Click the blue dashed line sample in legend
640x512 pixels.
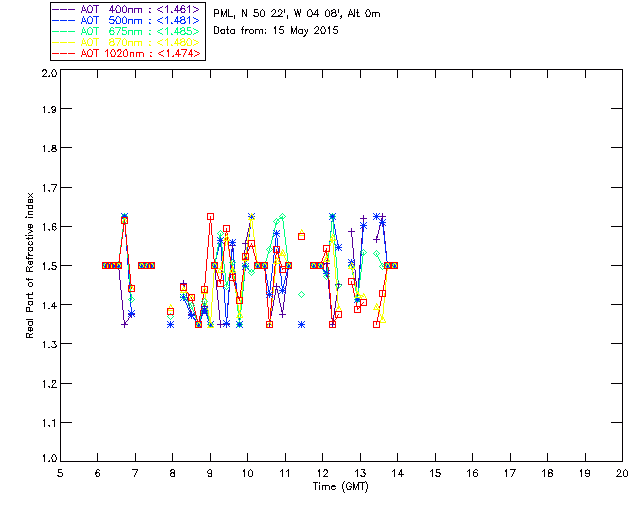[x=64, y=20]
